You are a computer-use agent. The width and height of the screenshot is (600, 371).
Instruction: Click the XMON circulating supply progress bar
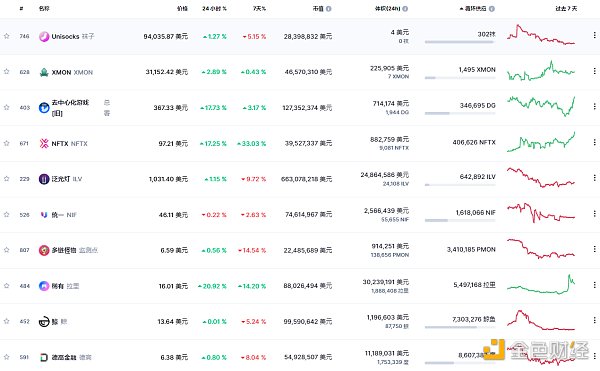coord(460,78)
